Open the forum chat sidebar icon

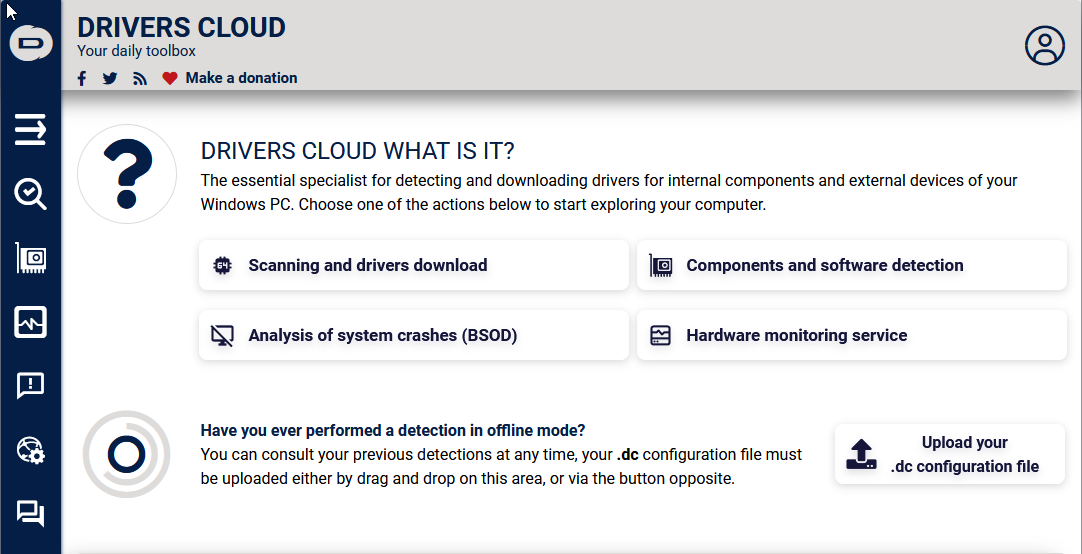coord(30,514)
